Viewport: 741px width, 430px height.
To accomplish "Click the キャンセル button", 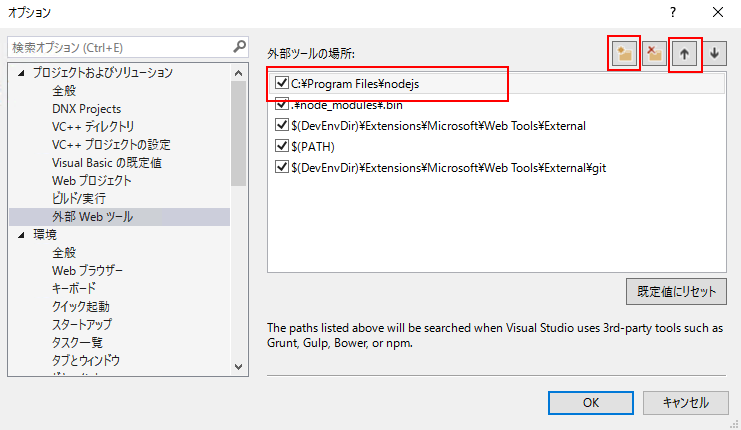I will pos(685,403).
